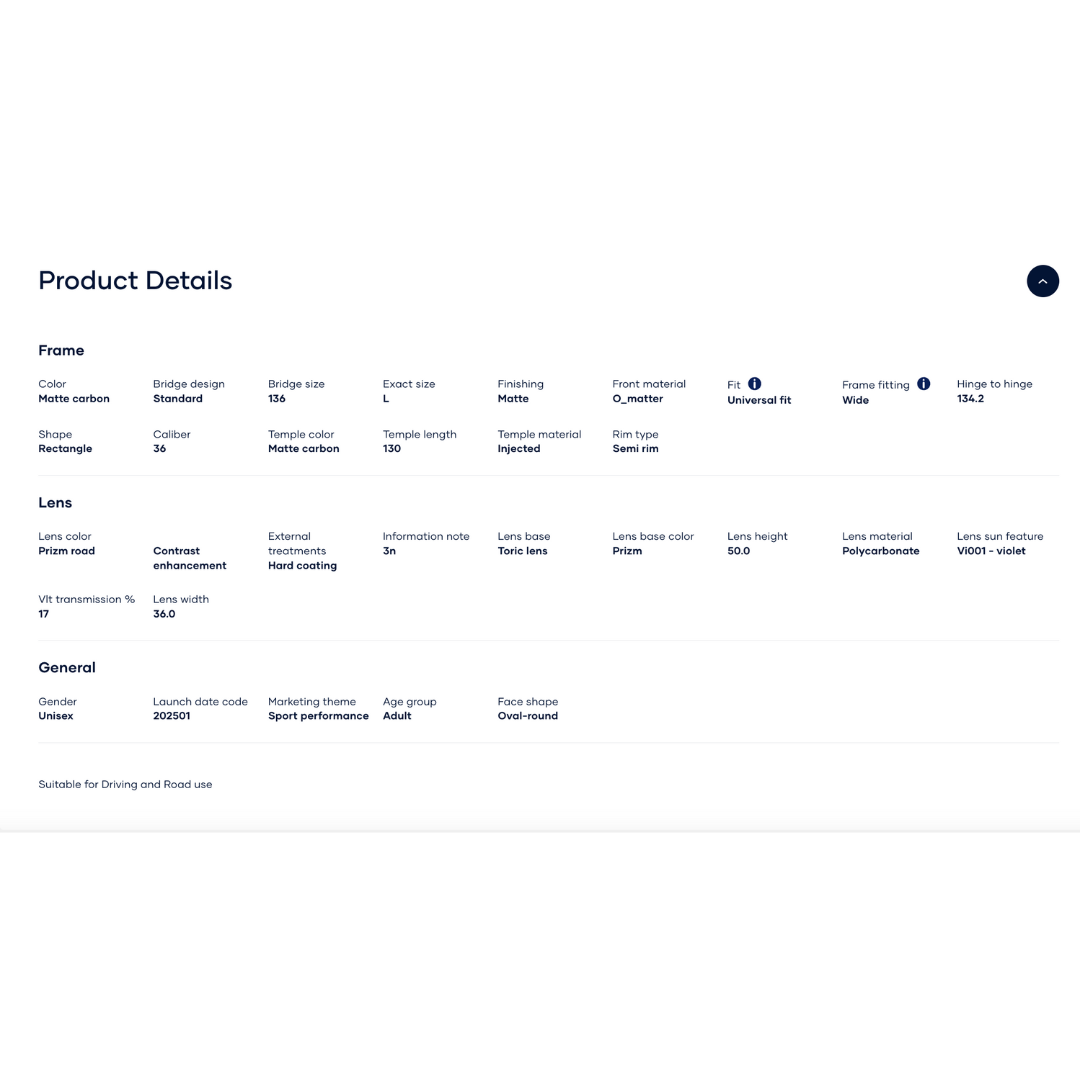1080x1080 pixels.
Task: Click the Wide frame fitting value
Action: tap(855, 400)
